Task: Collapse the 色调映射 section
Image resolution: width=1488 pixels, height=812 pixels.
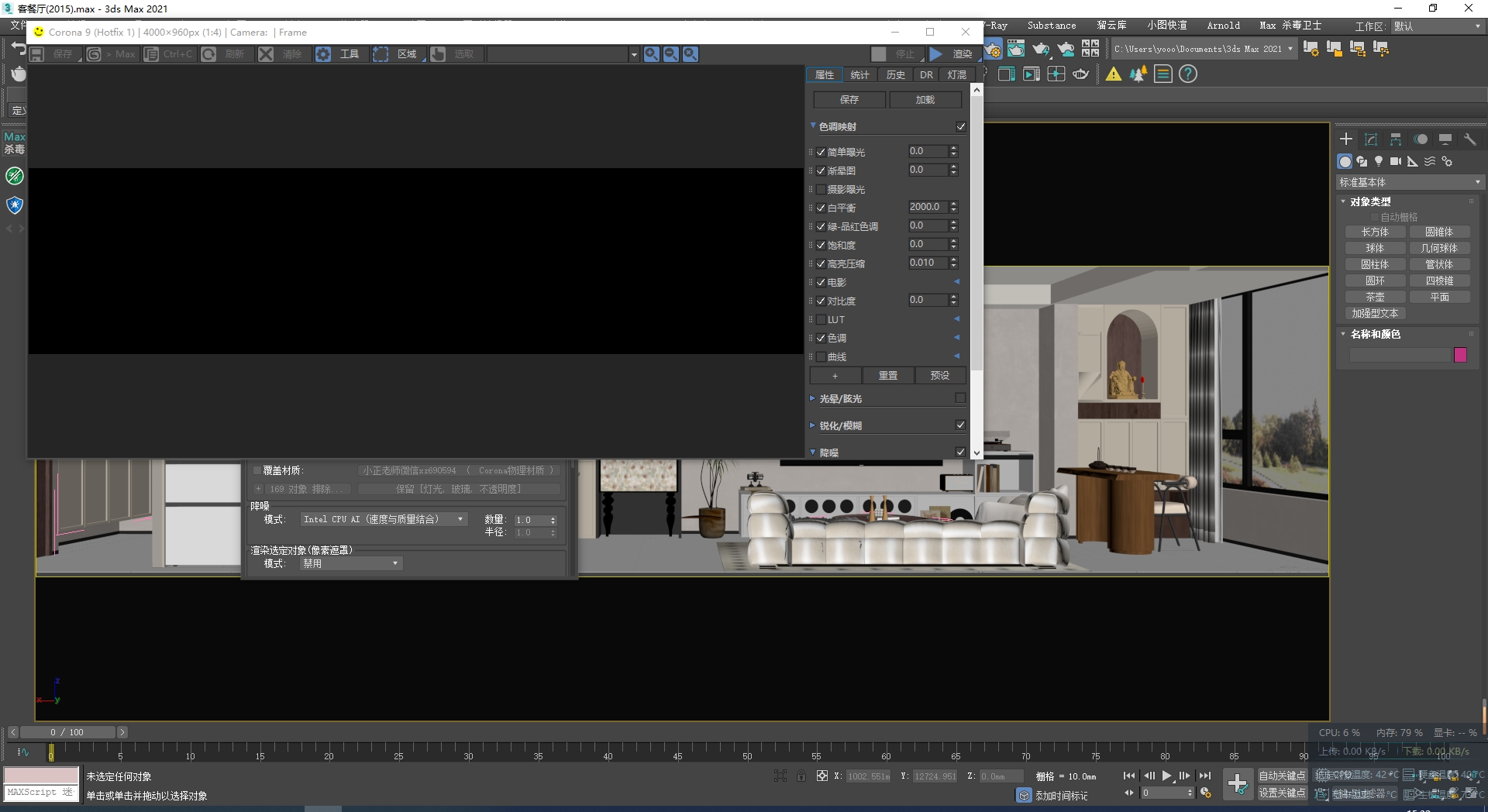Action: coord(813,126)
